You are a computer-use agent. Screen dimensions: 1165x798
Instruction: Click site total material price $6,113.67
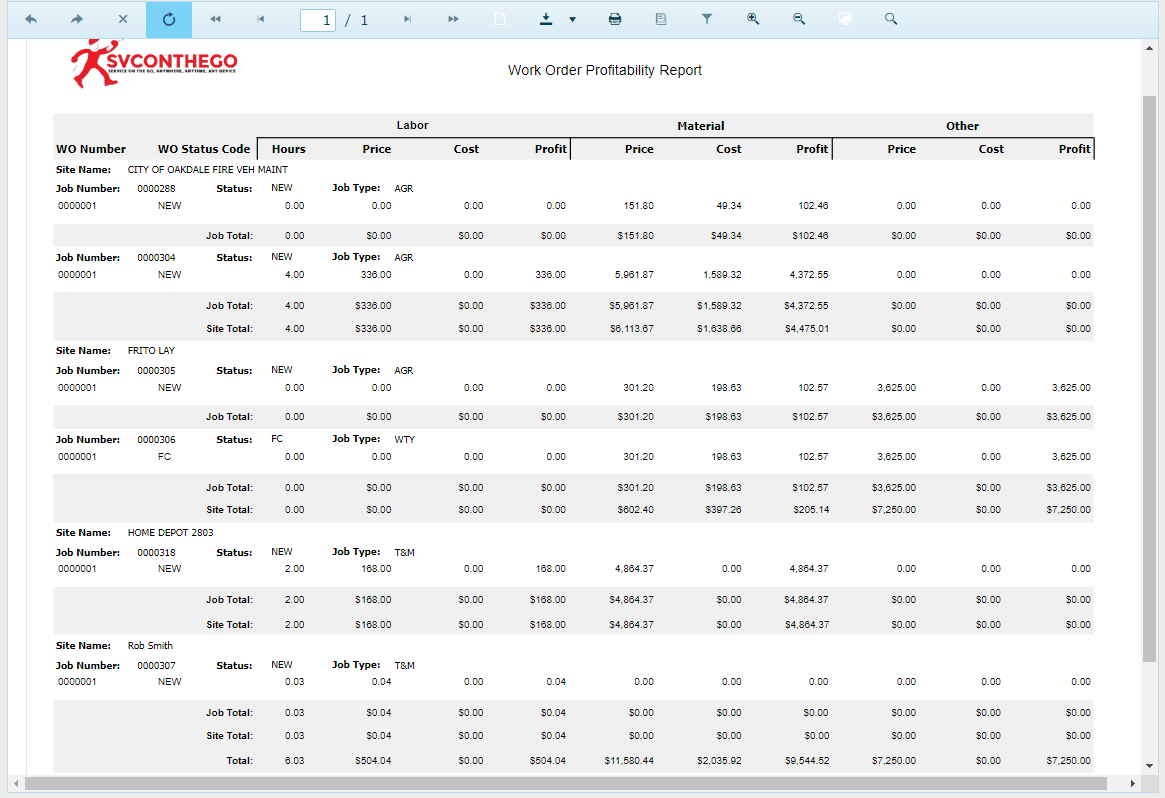632,328
